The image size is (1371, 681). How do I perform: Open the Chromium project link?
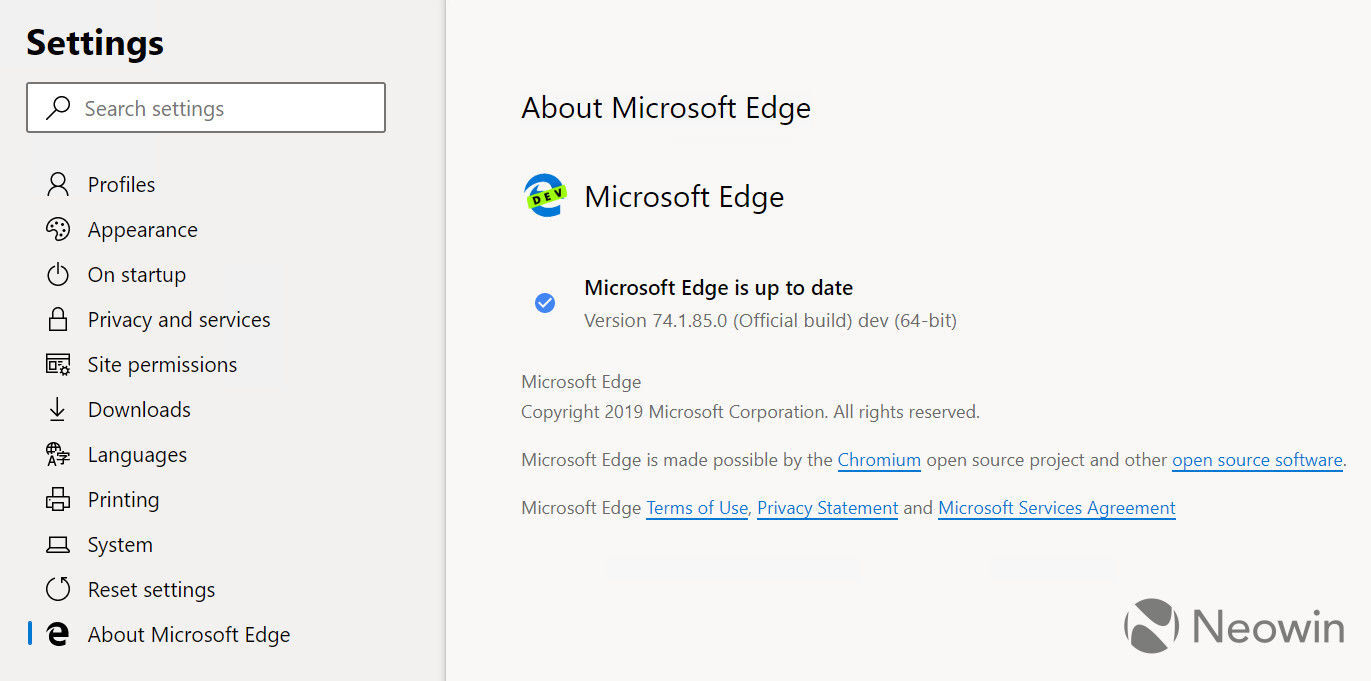pyautogui.click(x=878, y=460)
